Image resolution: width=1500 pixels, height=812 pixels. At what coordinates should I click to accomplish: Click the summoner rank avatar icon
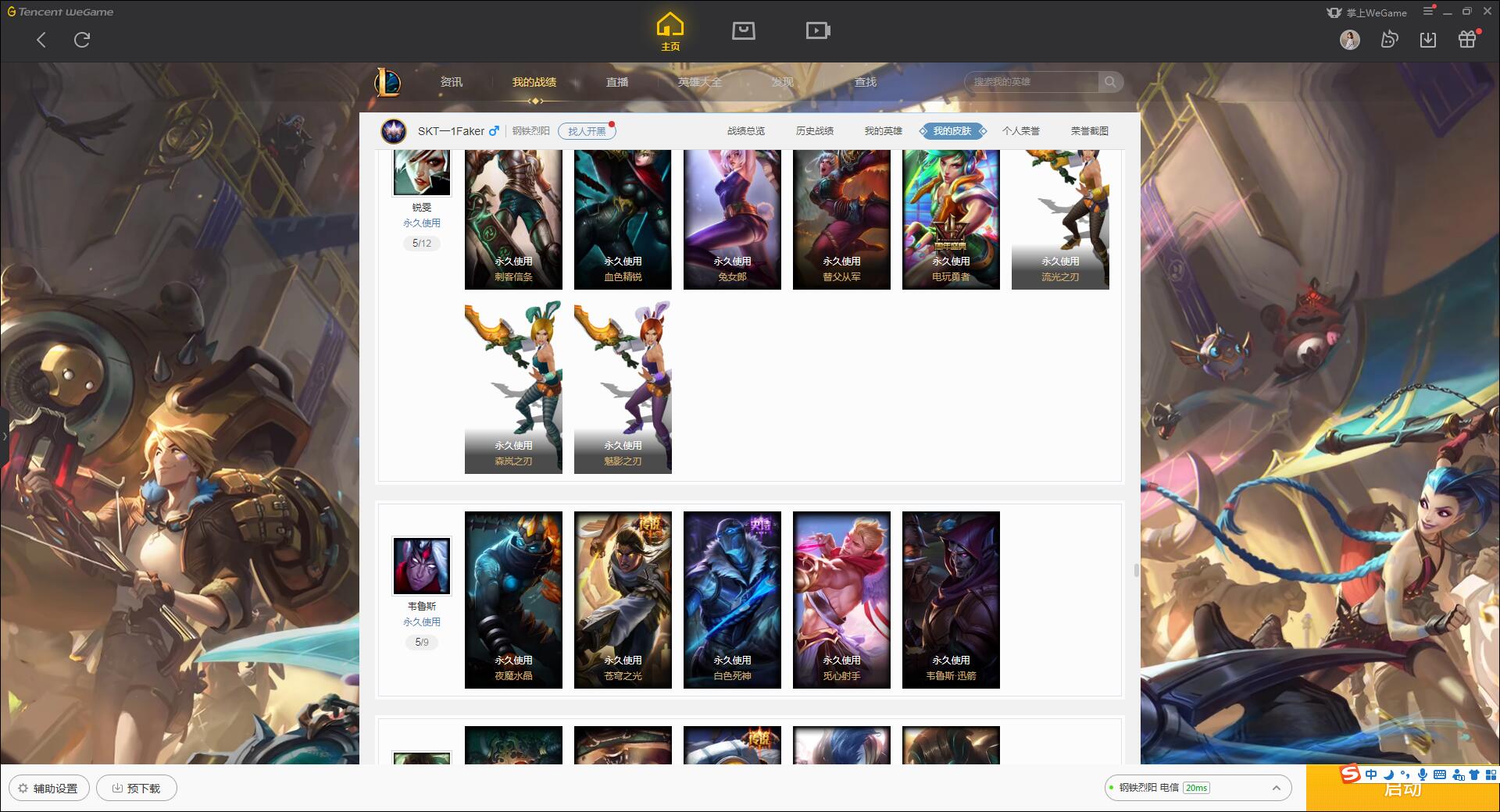[394, 131]
